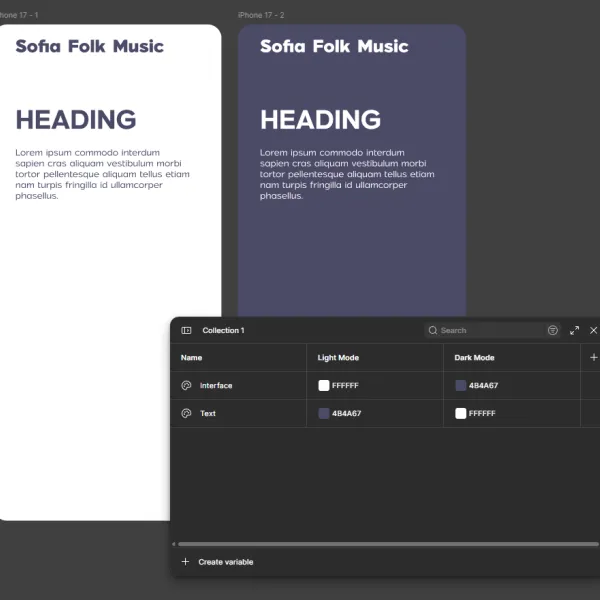Focus the Search input field
Image resolution: width=600 pixels, height=600 pixels.
click(x=492, y=330)
